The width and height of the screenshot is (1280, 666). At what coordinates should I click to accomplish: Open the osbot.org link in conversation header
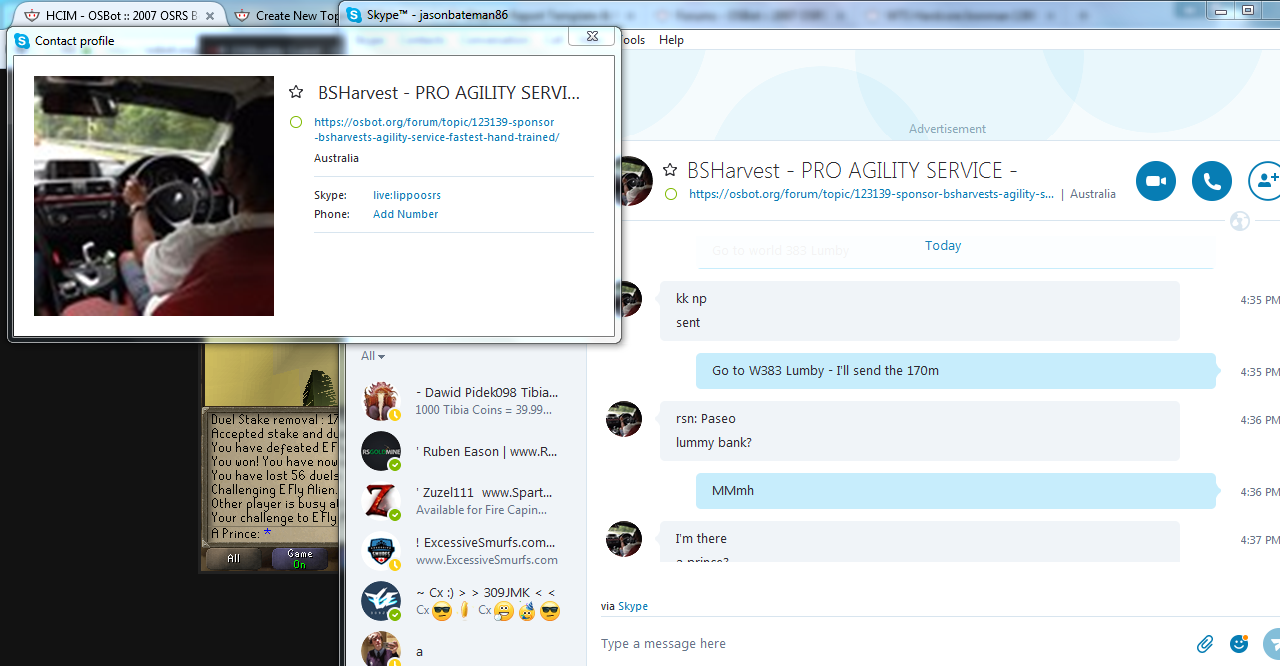coord(871,194)
